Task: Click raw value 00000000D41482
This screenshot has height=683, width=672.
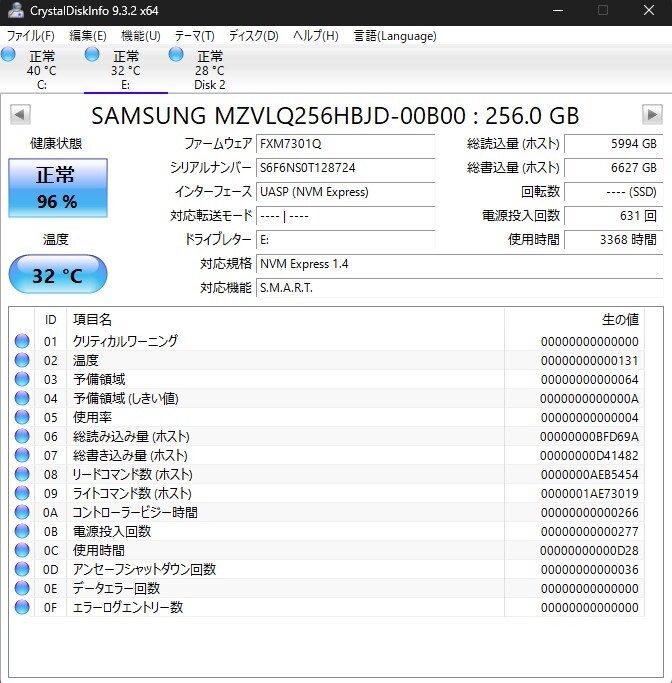Action: coord(589,456)
